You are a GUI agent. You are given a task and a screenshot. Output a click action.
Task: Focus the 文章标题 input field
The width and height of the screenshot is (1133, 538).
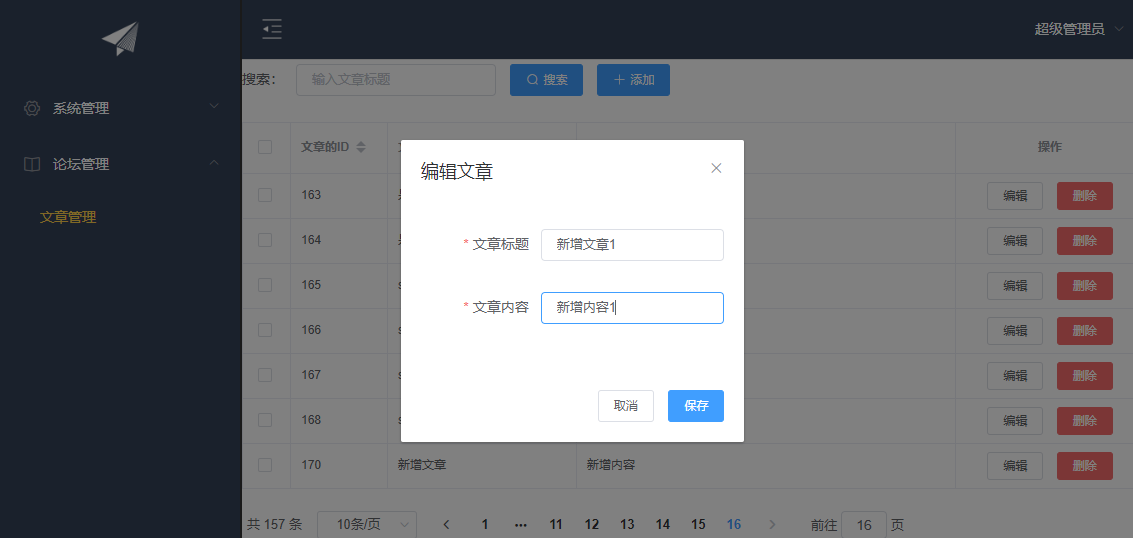click(x=632, y=245)
